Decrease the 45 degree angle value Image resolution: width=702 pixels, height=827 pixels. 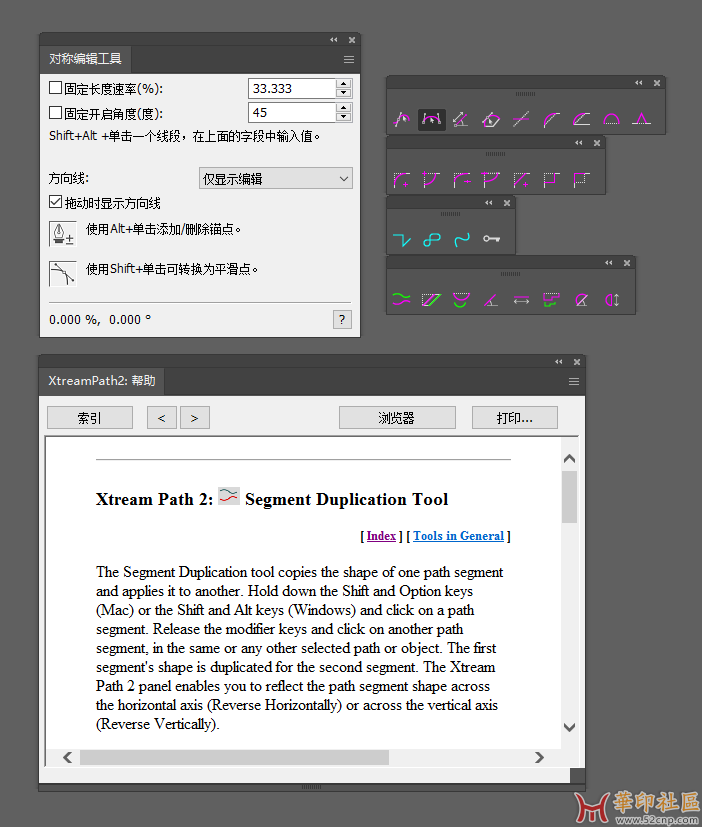[344, 117]
